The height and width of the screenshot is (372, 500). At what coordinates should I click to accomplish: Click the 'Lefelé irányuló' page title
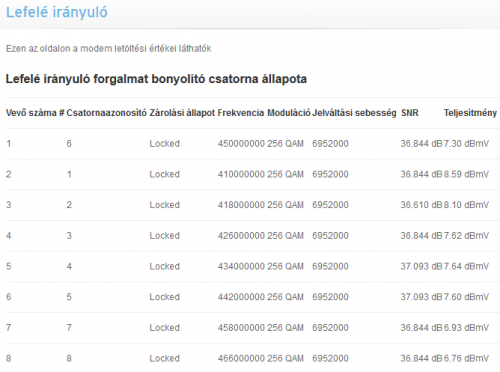pyautogui.click(x=57, y=12)
